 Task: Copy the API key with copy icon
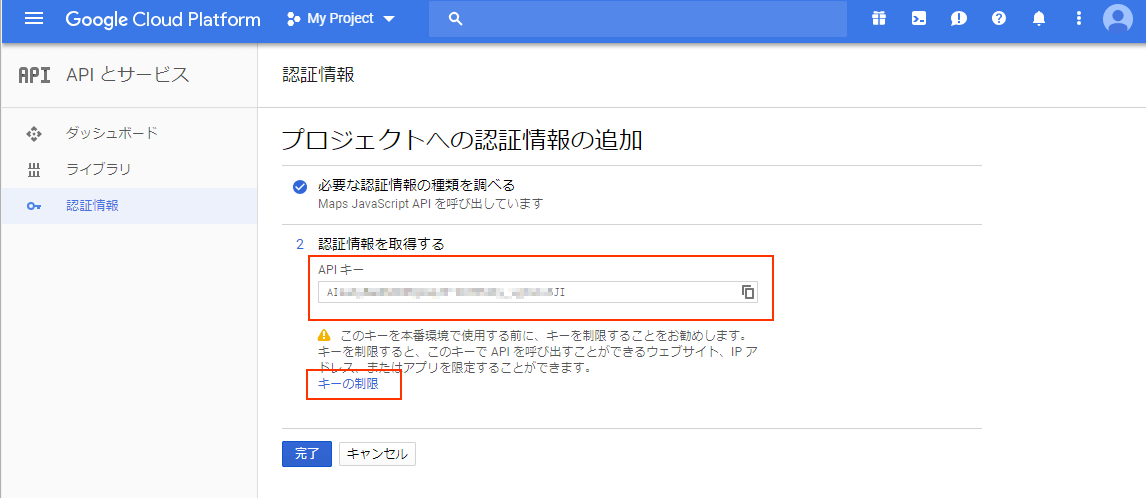pos(748,292)
